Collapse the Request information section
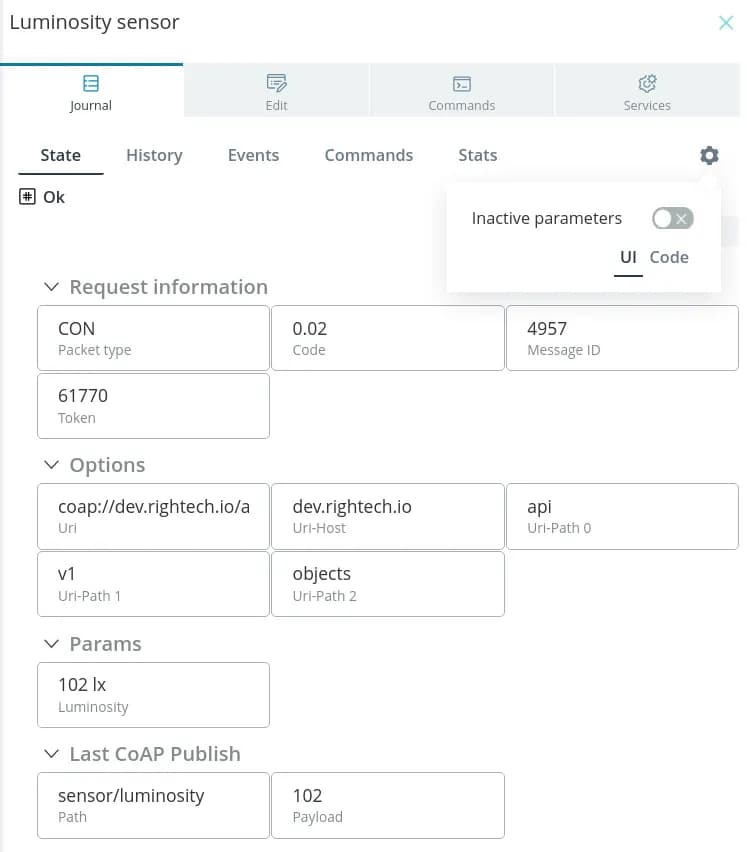The width and height of the screenshot is (747, 852). point(52,287)
